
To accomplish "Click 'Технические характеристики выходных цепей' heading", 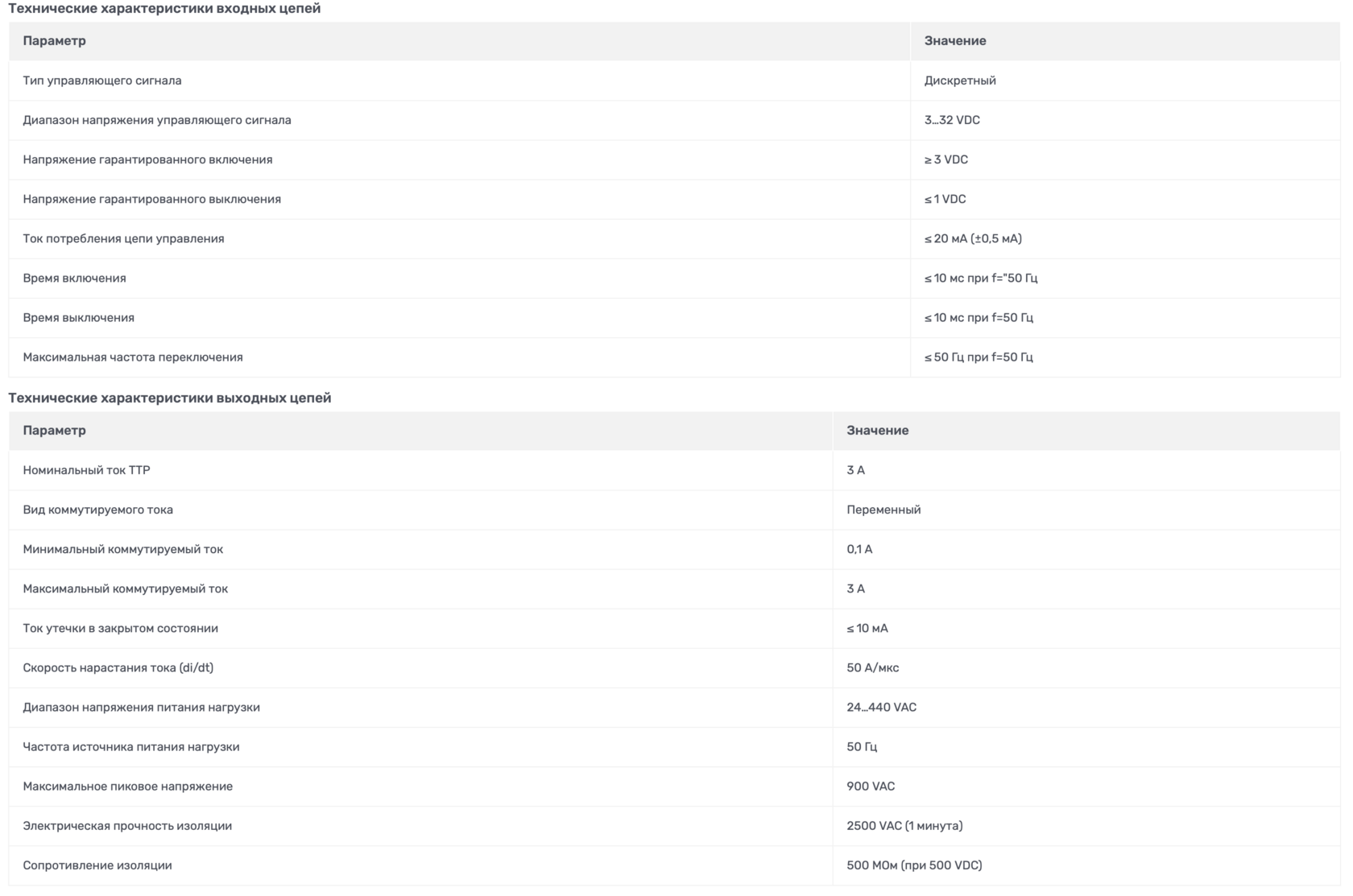I will pos(170,398).
